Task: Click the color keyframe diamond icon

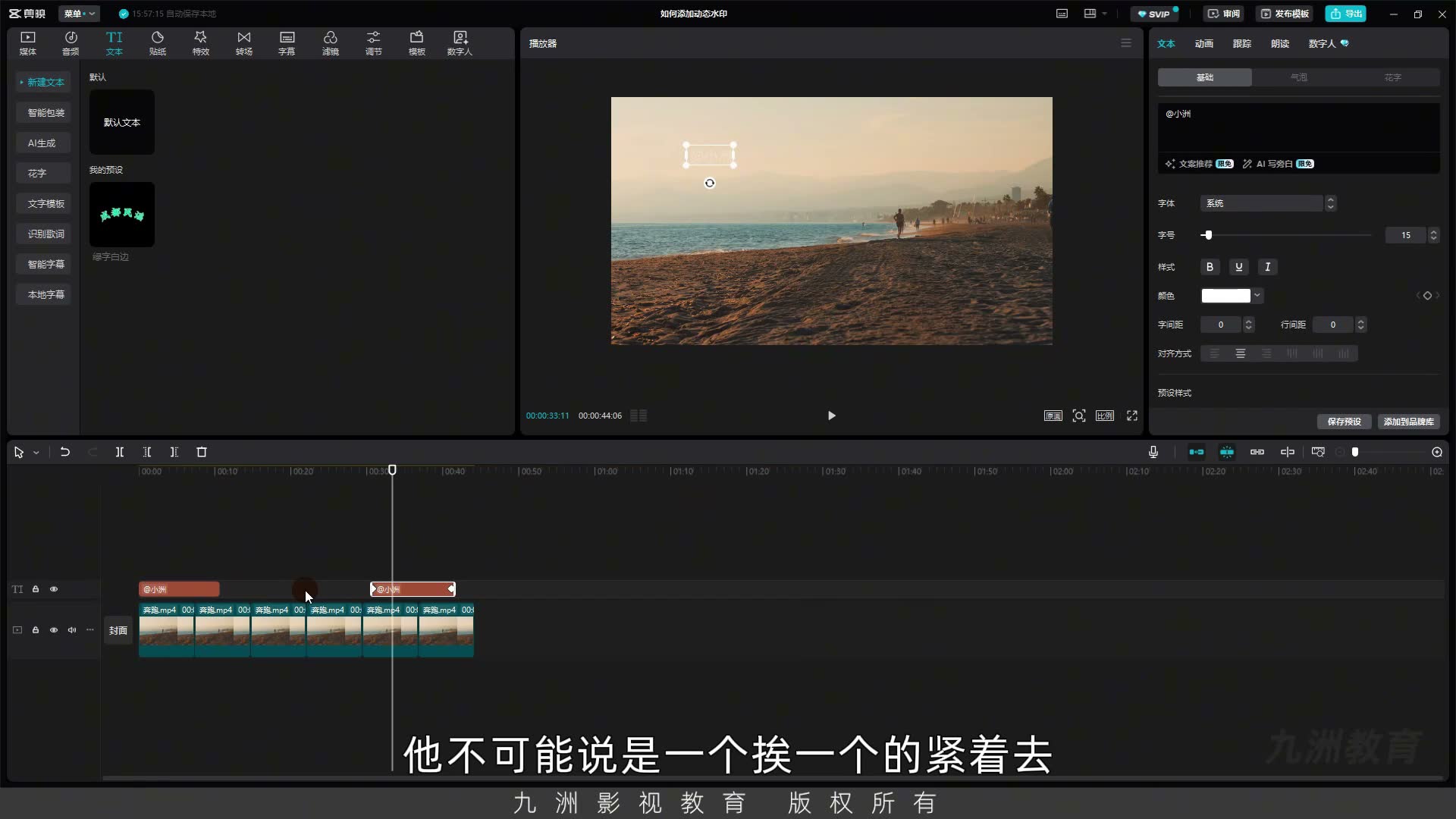Action: (1427, 296)
